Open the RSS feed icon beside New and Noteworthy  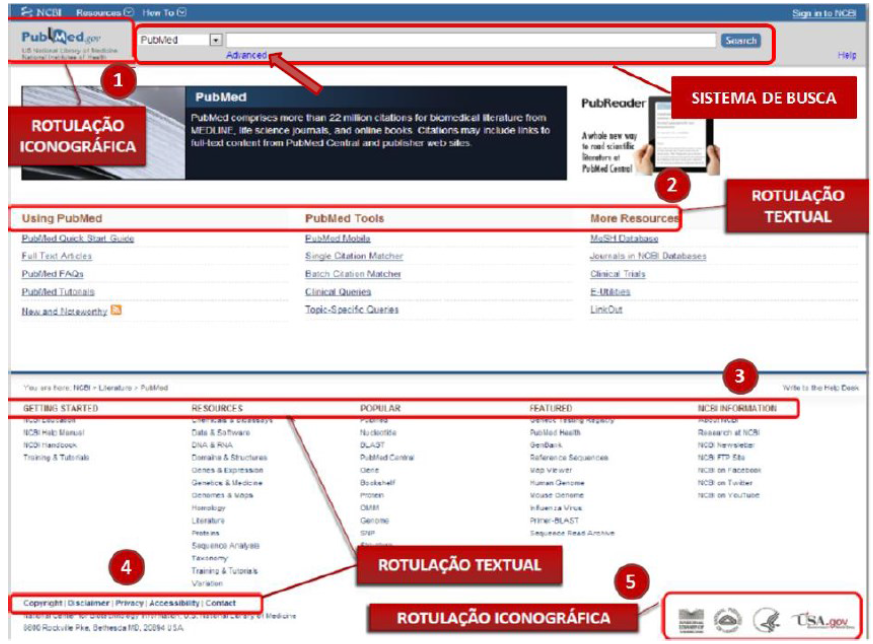[x=116, y=311]
